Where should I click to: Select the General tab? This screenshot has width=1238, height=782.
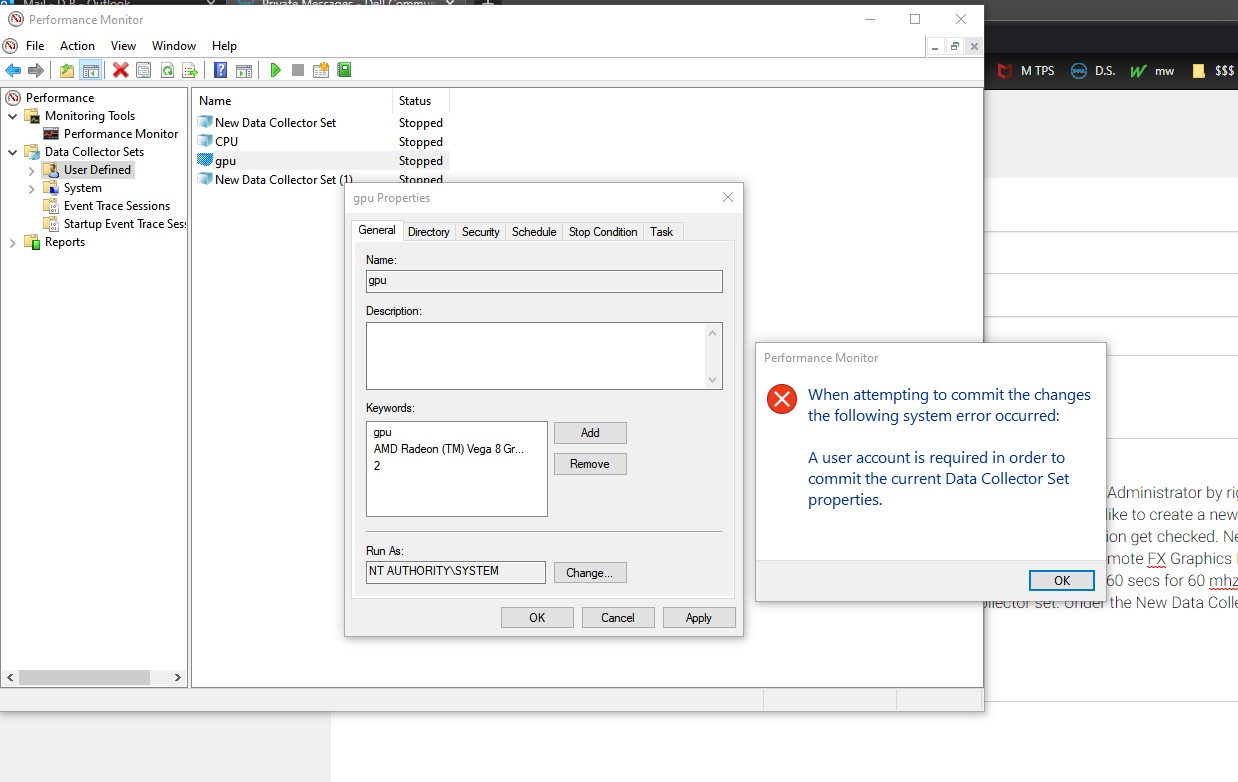[377, 230]
